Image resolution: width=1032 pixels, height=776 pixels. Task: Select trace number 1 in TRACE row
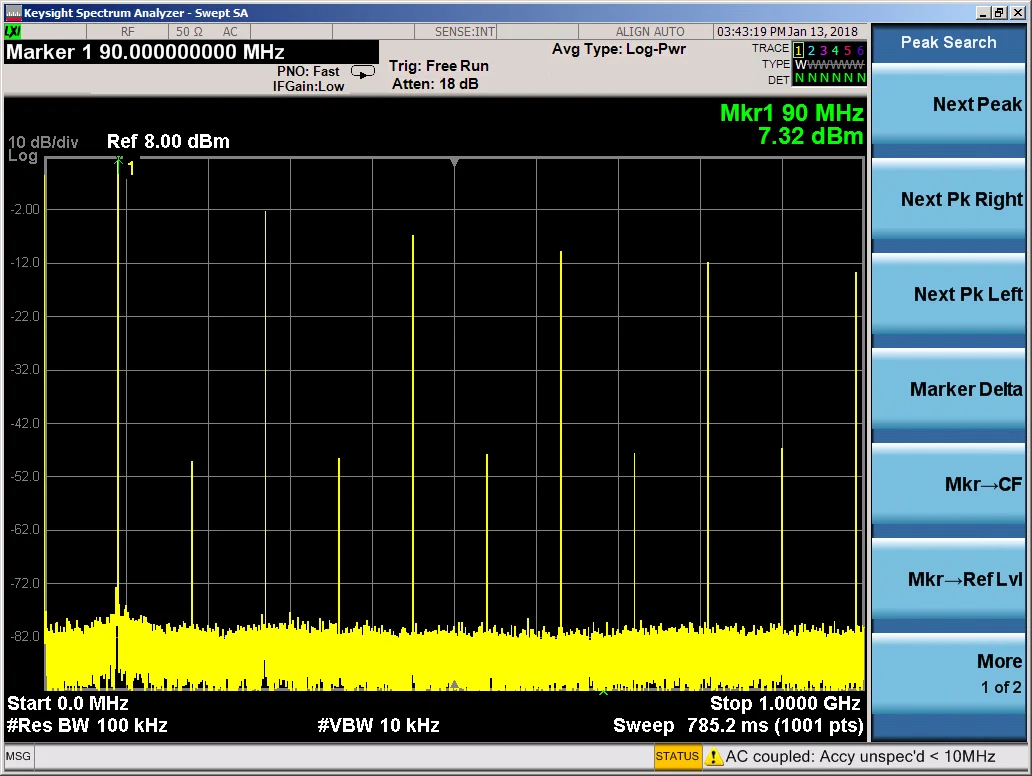pos(798,50)
